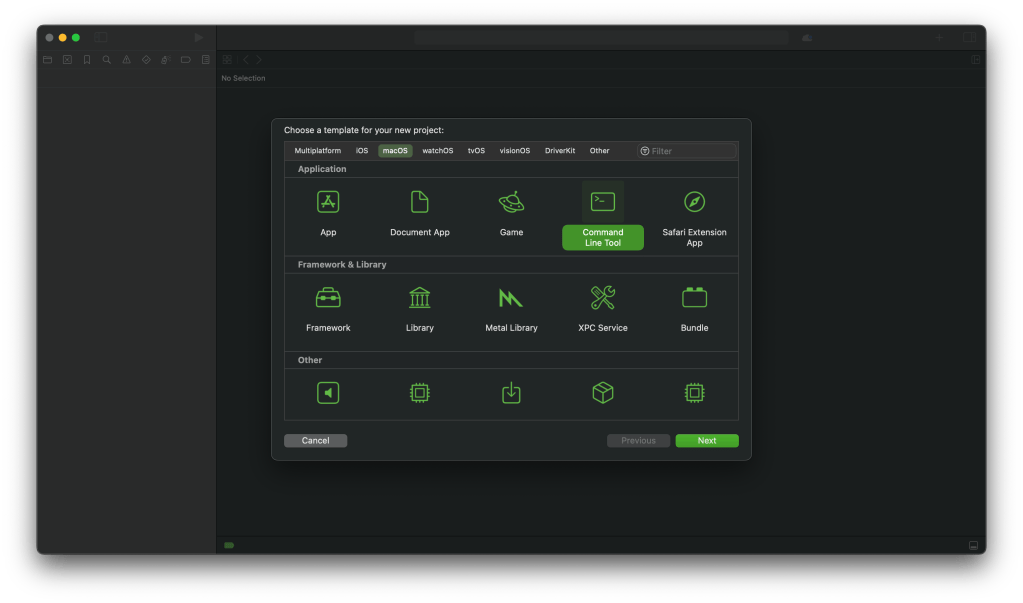Open the Multiplatform tab
The width and height of the screenshot is (1023, 603).
(317, 151)
